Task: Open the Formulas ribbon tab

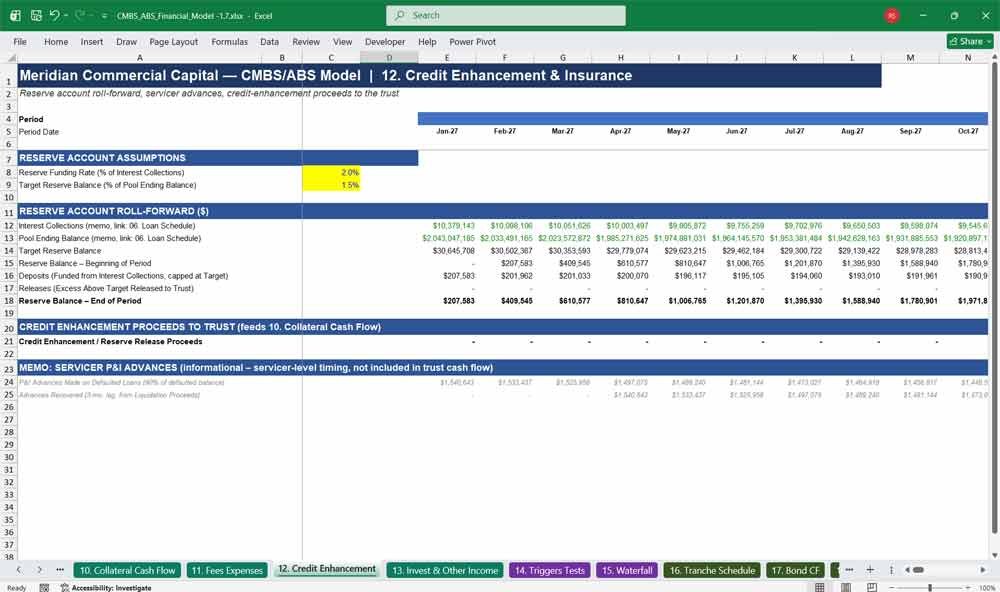Action: coord(230,41)
